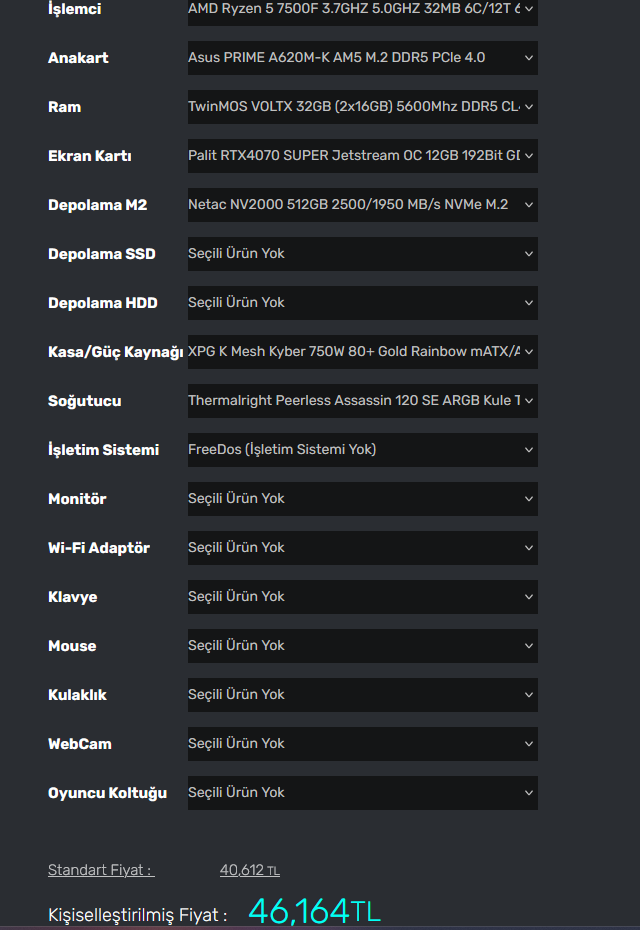Expand the WebCam dropdown
640x930 pixels.
pos(362,744)
